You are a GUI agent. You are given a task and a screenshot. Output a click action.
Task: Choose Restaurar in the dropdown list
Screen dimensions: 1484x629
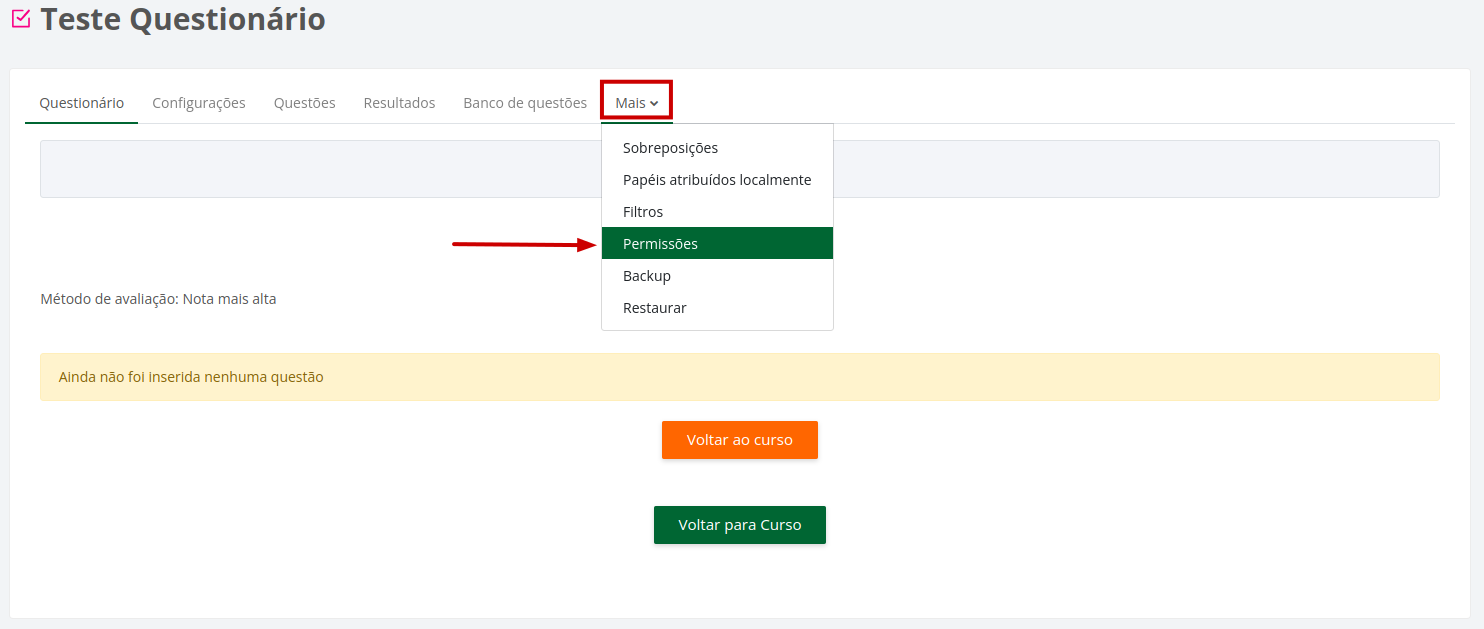(654, 308)
